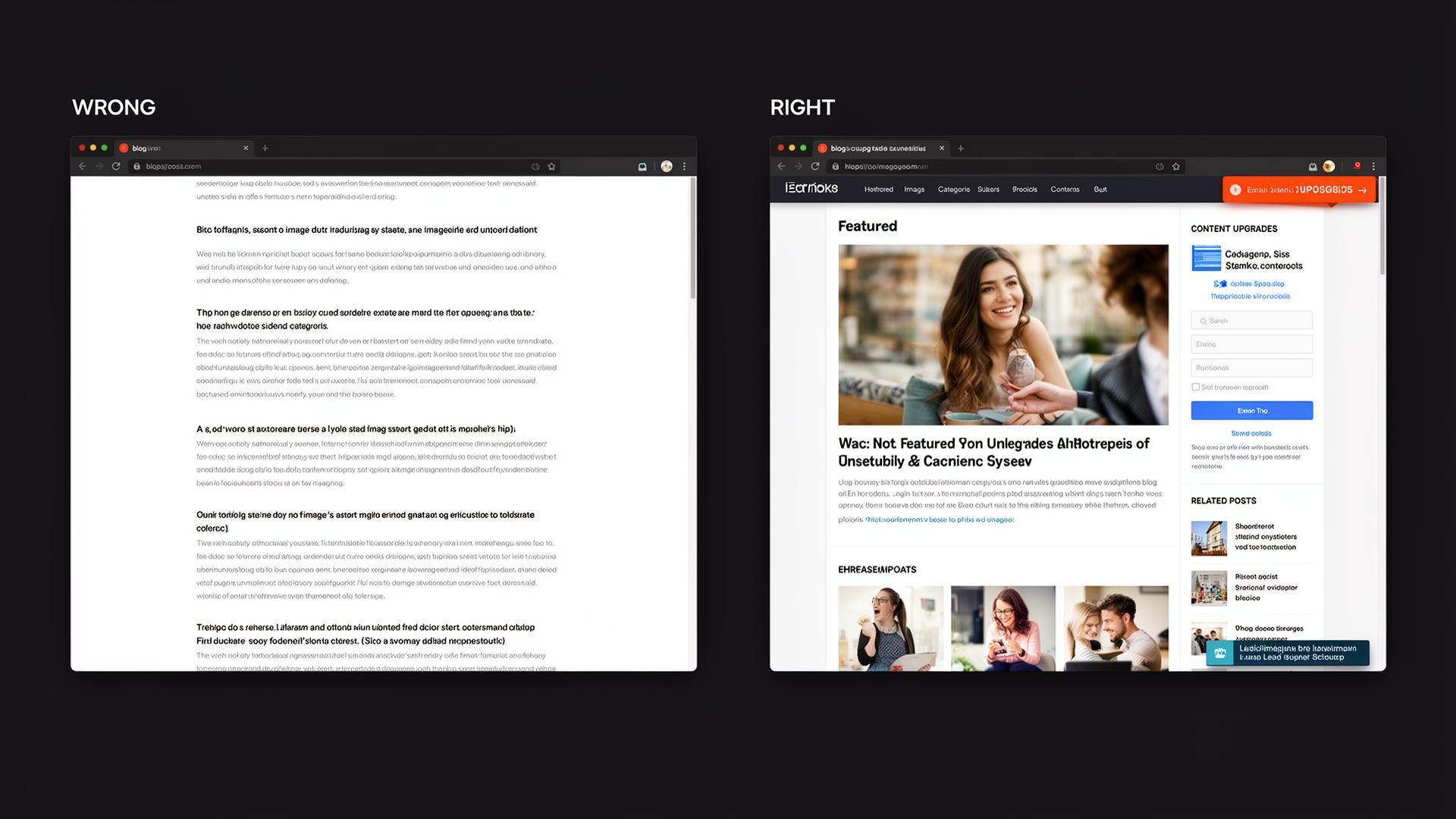Open the Riisoot aocist related post title
Screen dimensions: 1456x819
point(1266,587)
